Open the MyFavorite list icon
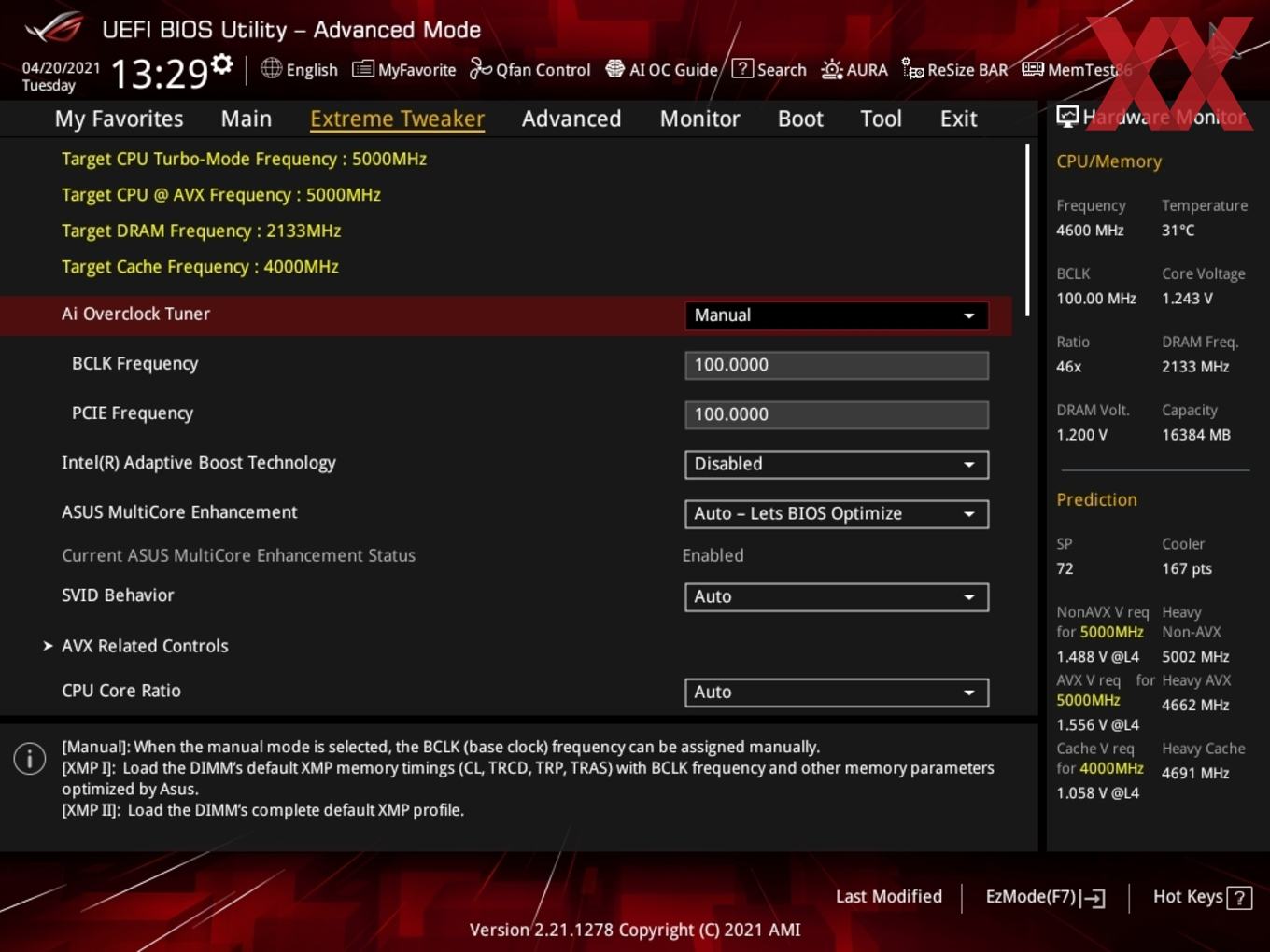The image size is (1270, 952). pos(363,69)
